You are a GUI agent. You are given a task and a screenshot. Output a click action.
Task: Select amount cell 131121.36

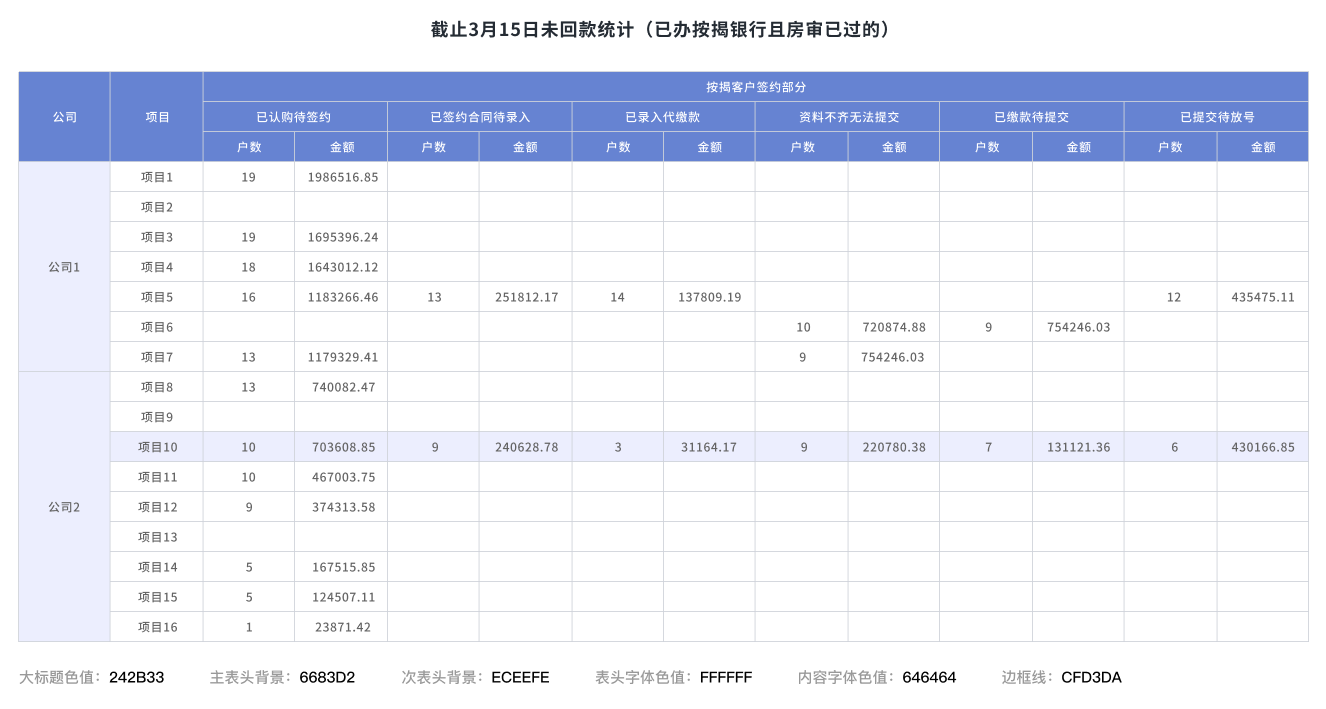coord(1078,447)
